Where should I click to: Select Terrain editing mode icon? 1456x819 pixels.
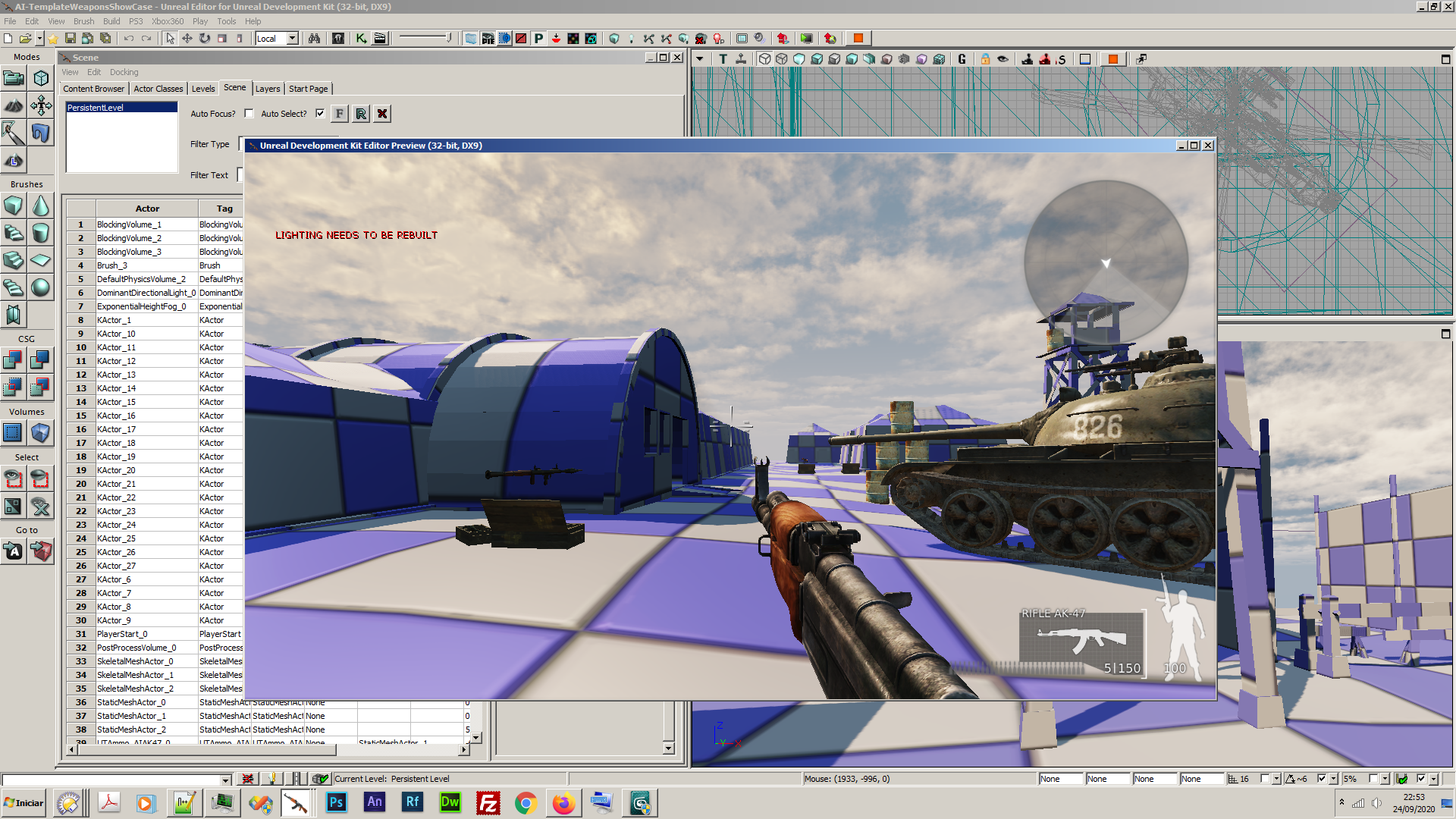(x=14, y=105)
